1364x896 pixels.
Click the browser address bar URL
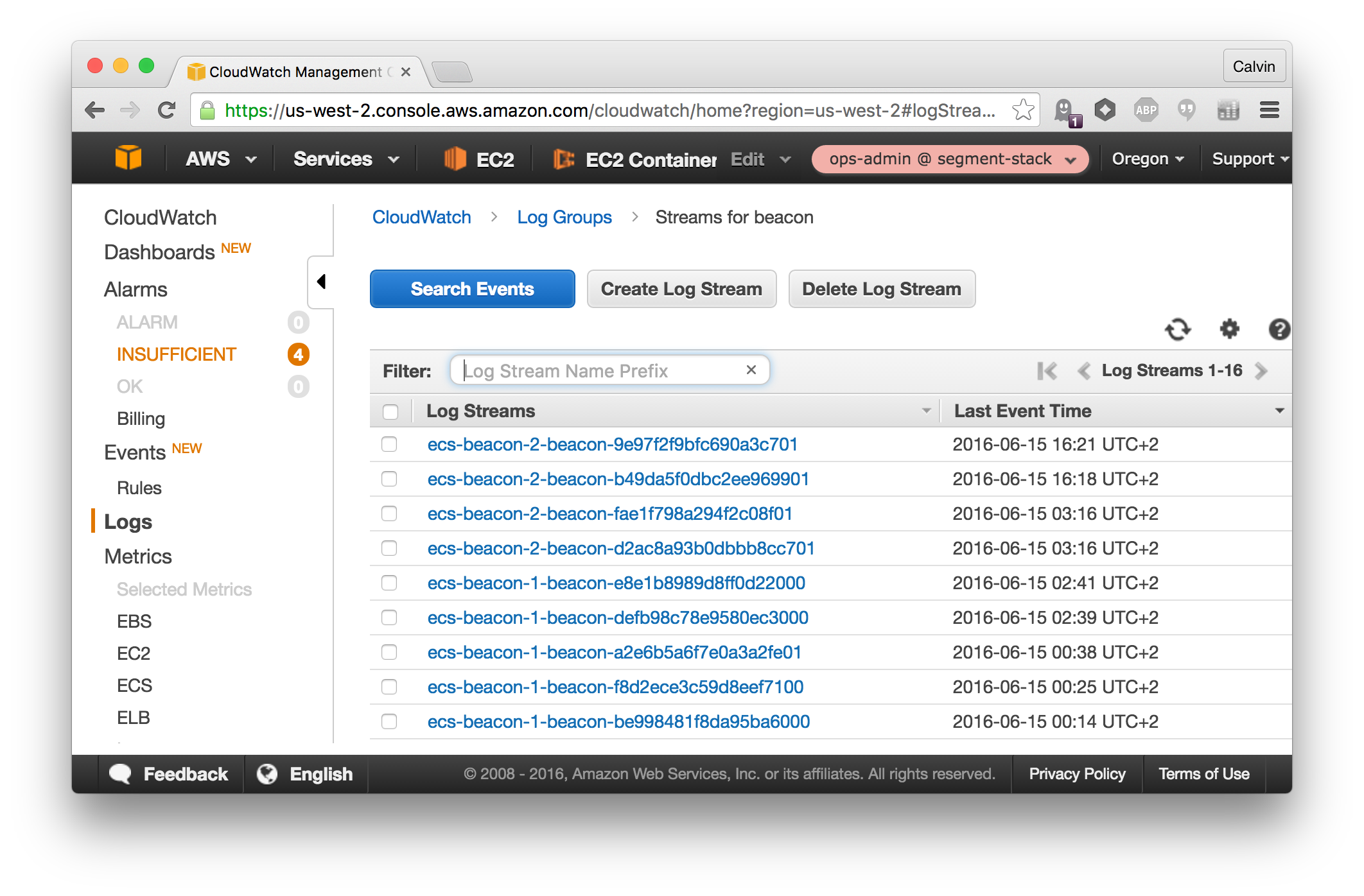610,110
